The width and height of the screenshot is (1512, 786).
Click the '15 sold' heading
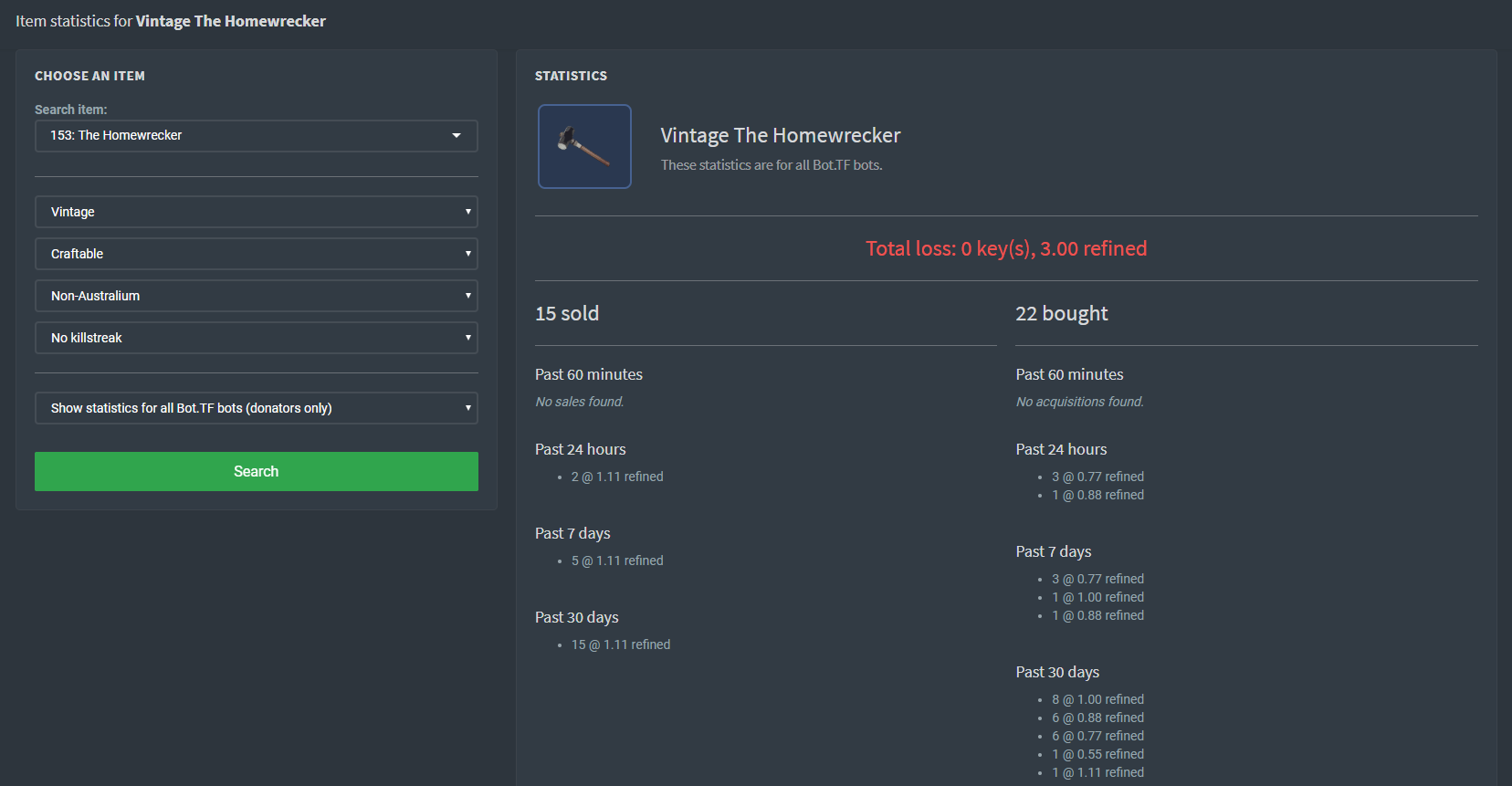(x=567, y=313)
